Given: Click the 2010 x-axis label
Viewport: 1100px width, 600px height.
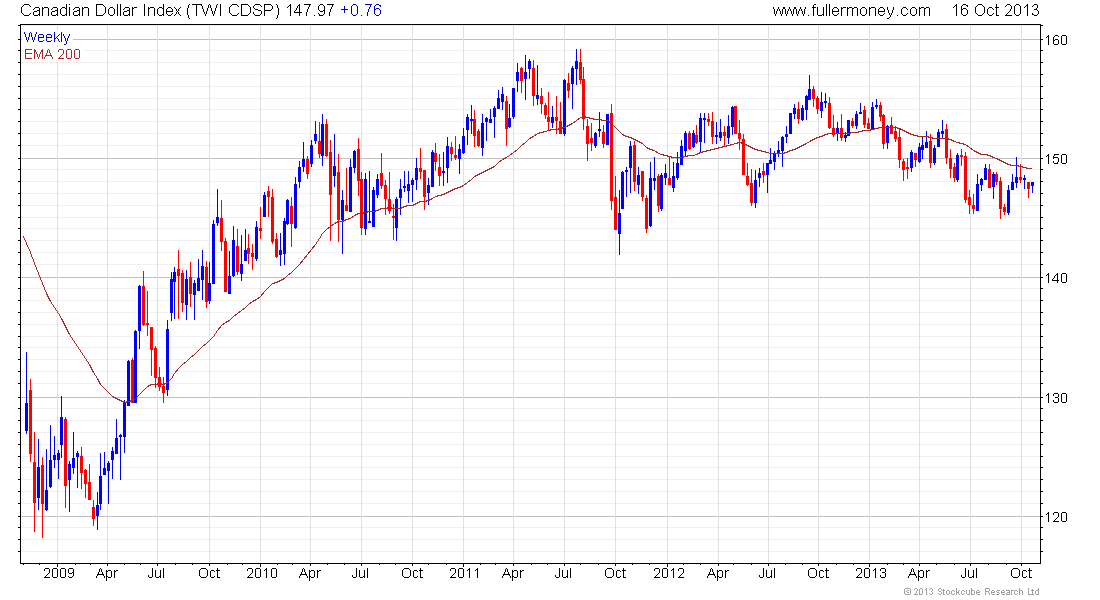Looking at the screenshot, I should click(x=262, y=573).
